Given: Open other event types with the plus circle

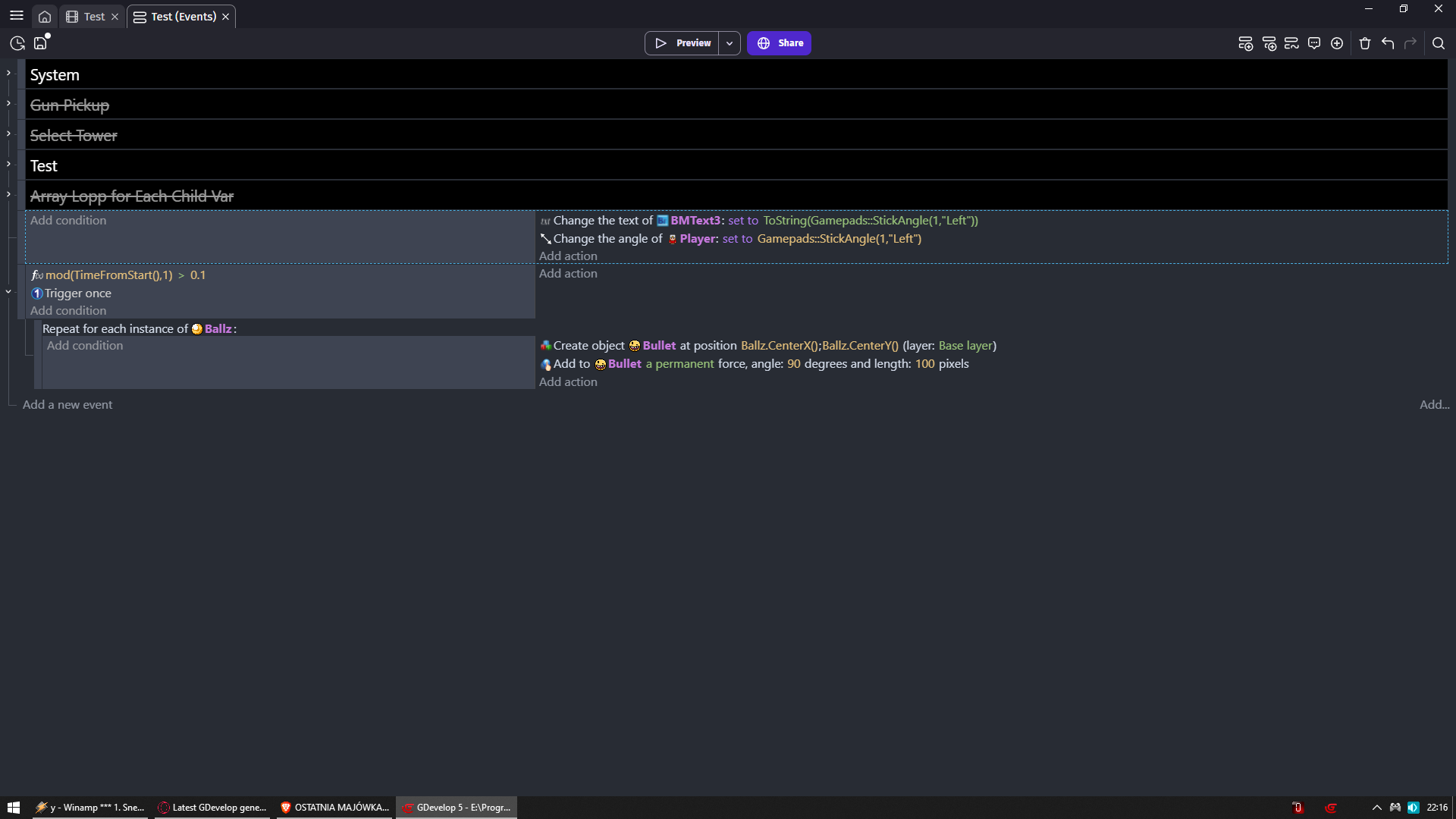Looking at the screenshot, I should tap(1337, 43).
